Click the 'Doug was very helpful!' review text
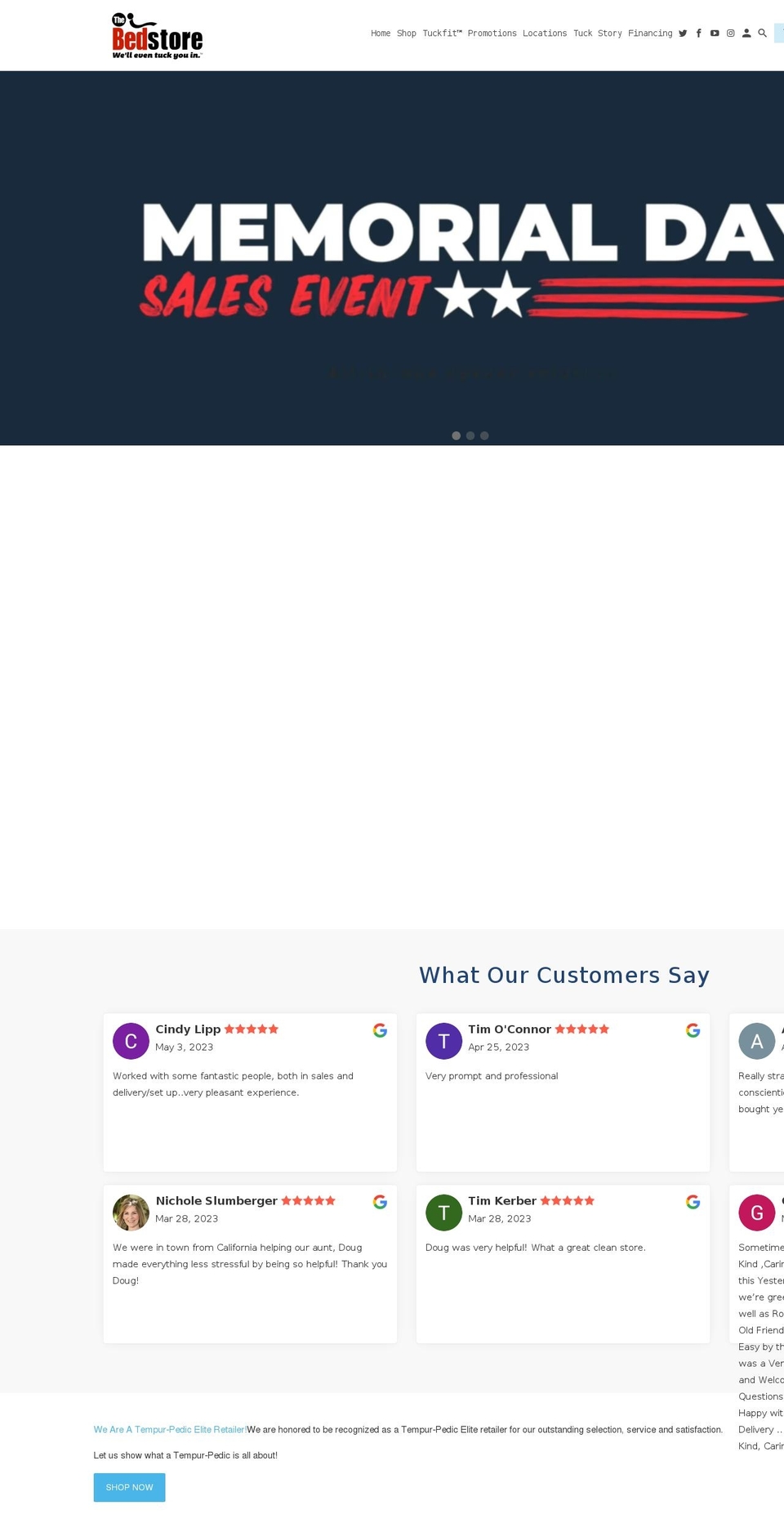 coord(536,1248)
